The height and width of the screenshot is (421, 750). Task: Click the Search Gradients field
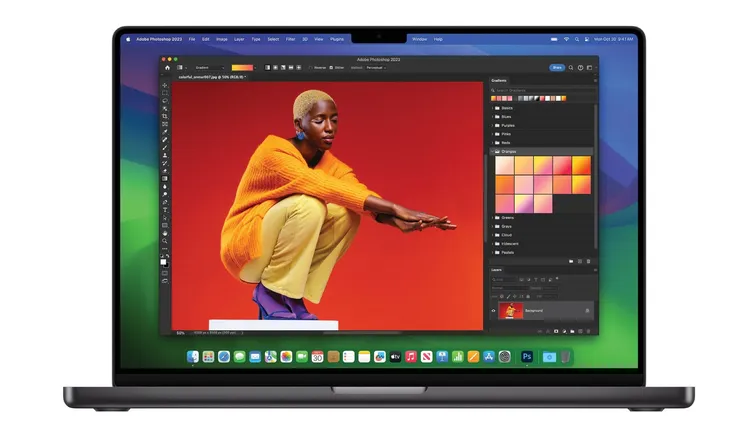[x=543, y=90]
